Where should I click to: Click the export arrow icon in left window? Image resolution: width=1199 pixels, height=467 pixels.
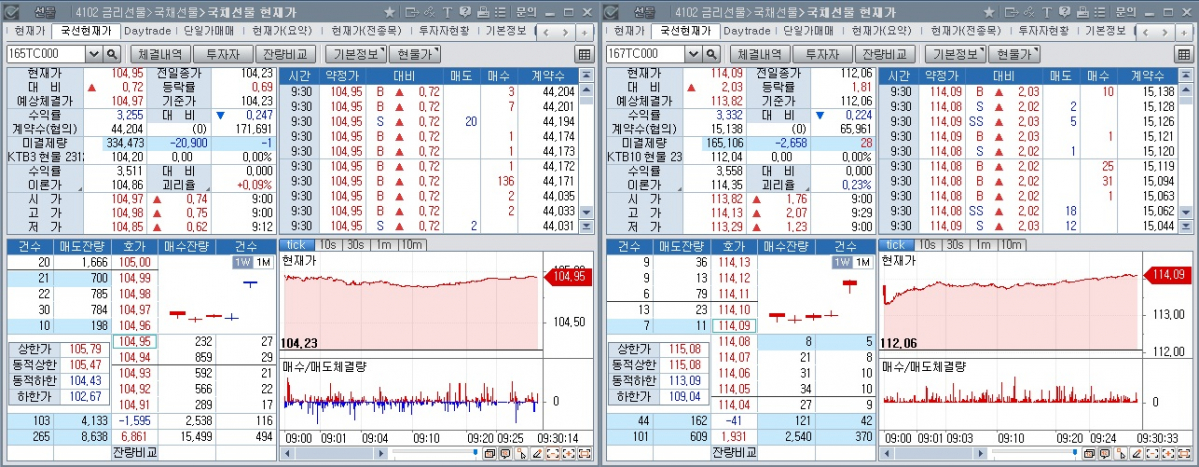pyautogui.click(x=411, y=12)
